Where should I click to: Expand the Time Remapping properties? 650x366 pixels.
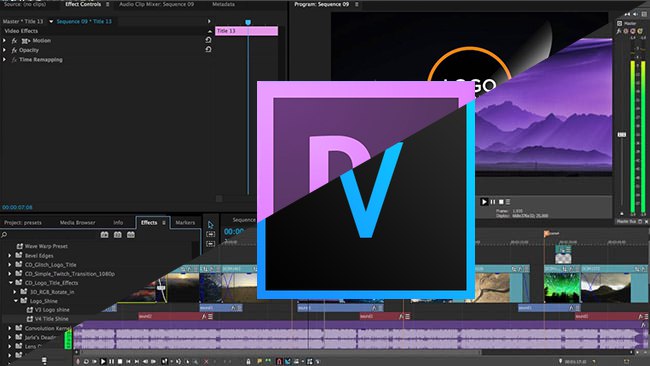5,60
